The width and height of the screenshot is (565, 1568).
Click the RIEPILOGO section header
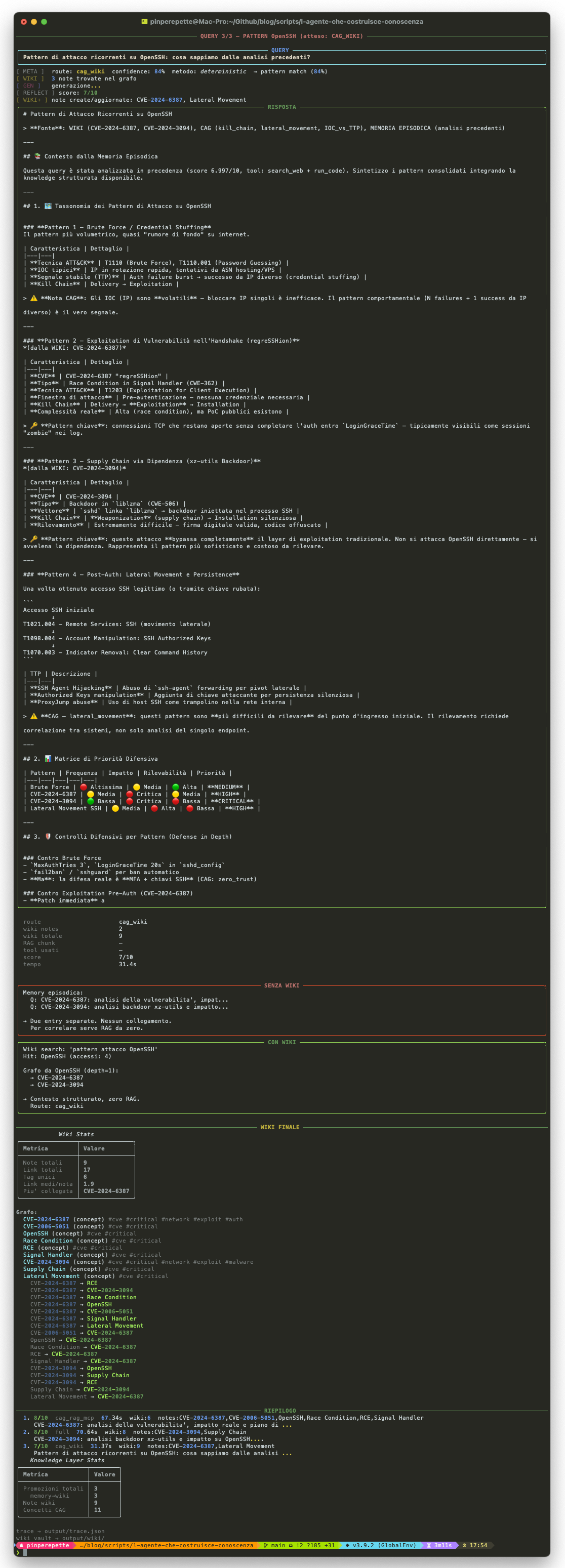279,1411
